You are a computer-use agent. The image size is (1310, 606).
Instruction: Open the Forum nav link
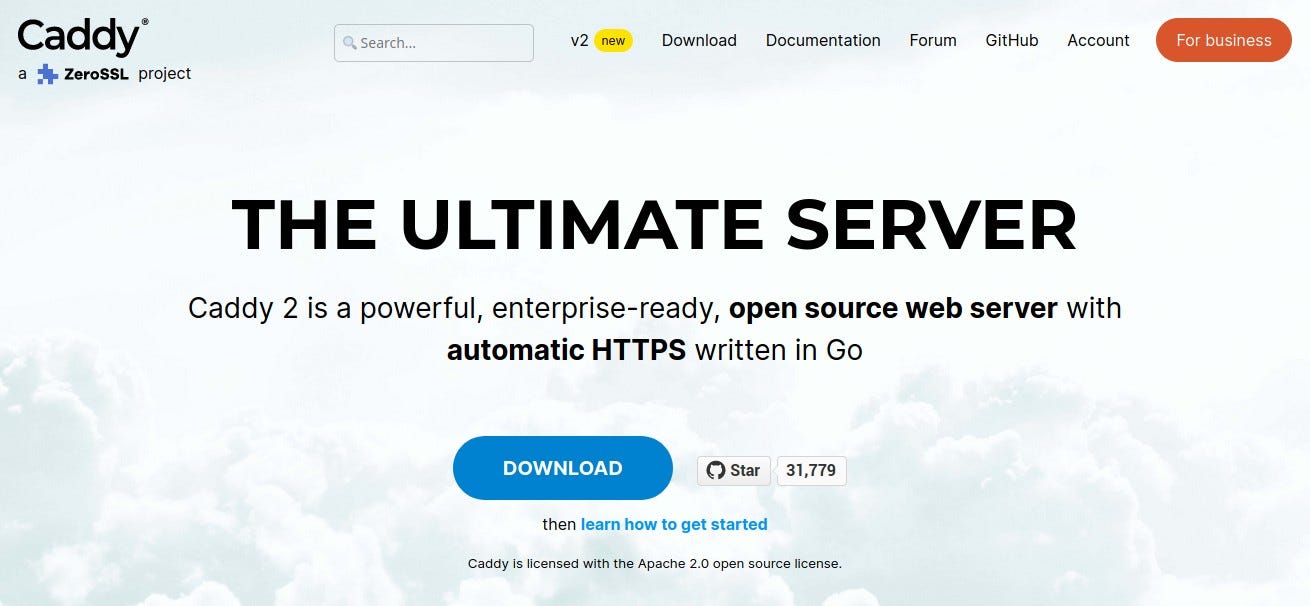point(933,41)
